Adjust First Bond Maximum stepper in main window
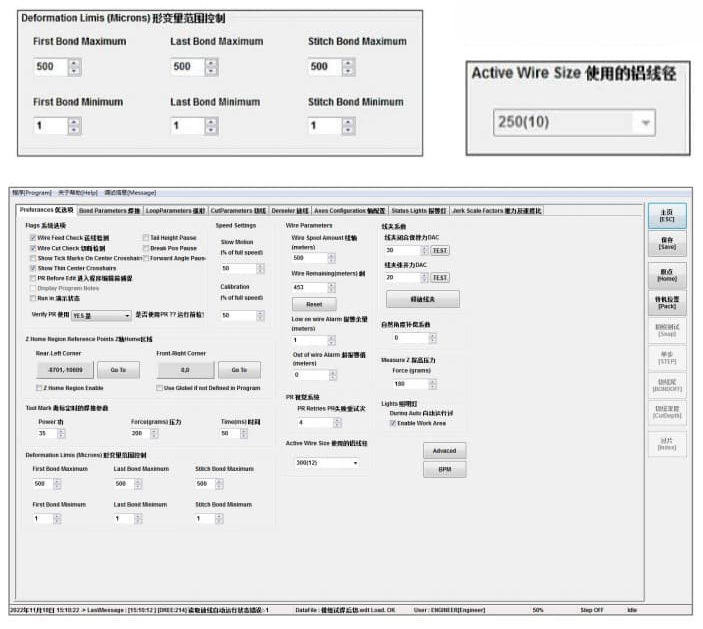The image size is (703, 629). (57, 484)
